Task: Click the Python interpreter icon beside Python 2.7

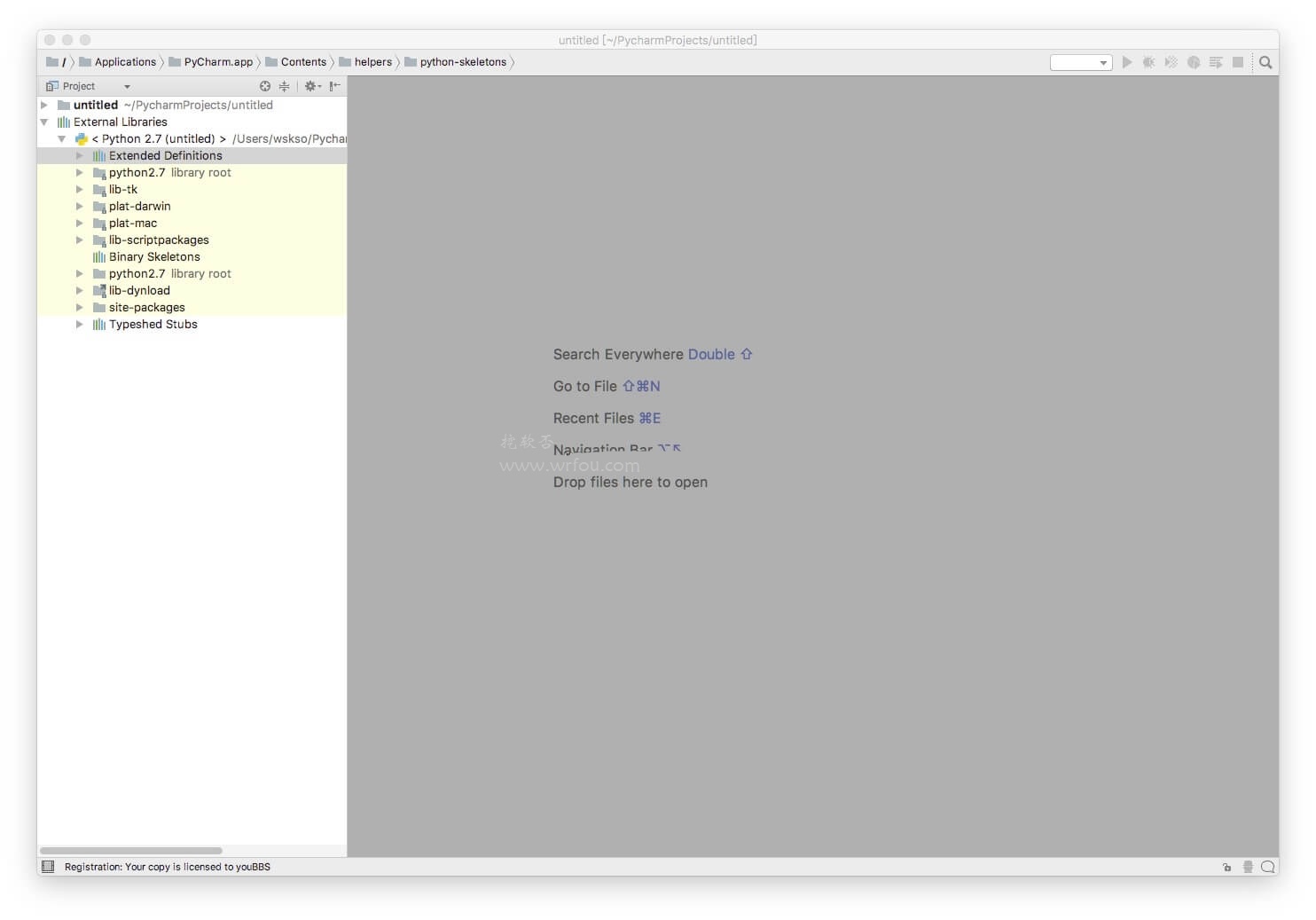Action: (82, 138)
